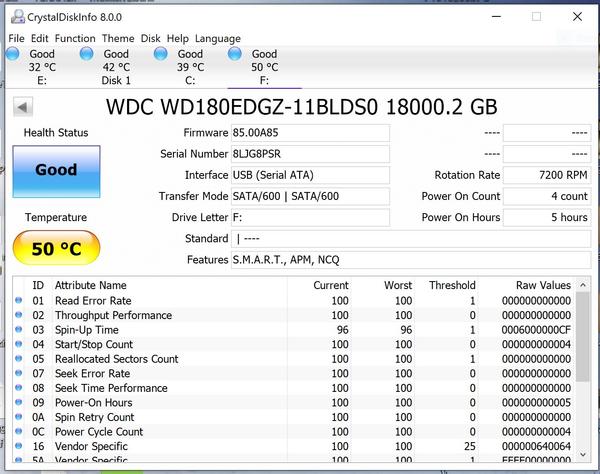
Task: Open the File menu
Action: coord(16,38)
